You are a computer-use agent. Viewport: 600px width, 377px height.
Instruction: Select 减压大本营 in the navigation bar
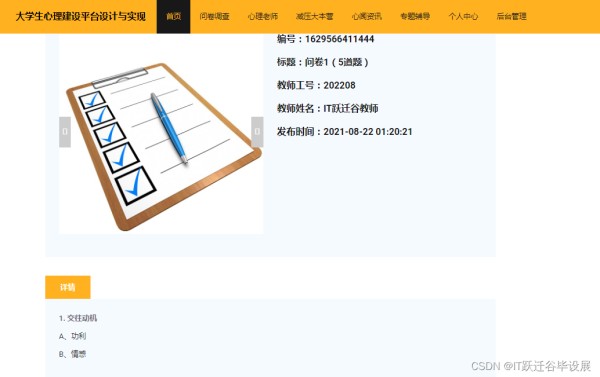point(314,16)
